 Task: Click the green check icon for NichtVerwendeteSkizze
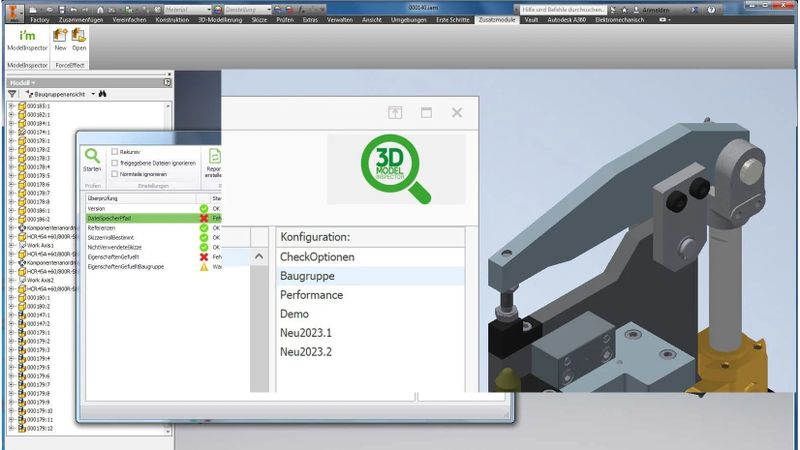[204, 247]
